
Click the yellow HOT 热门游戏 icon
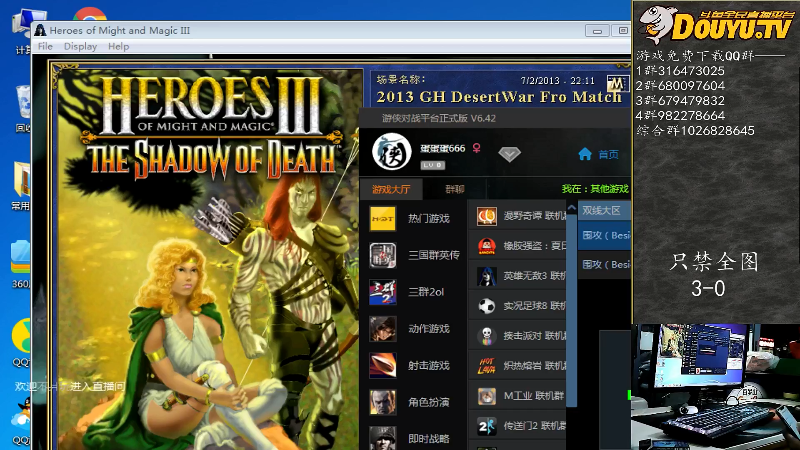tap(383, 218)
